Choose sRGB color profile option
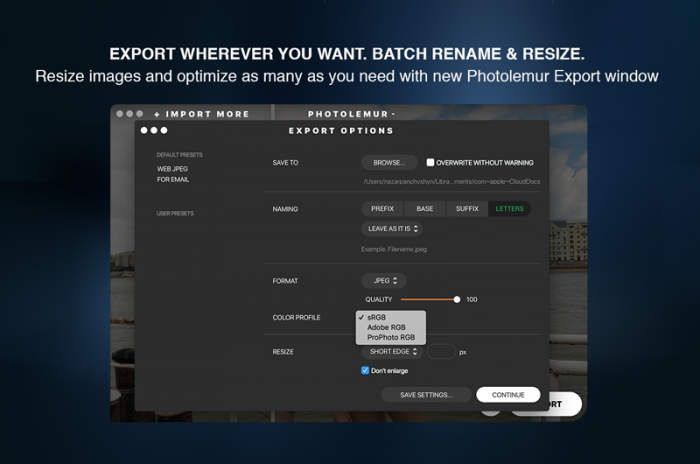 391,318
